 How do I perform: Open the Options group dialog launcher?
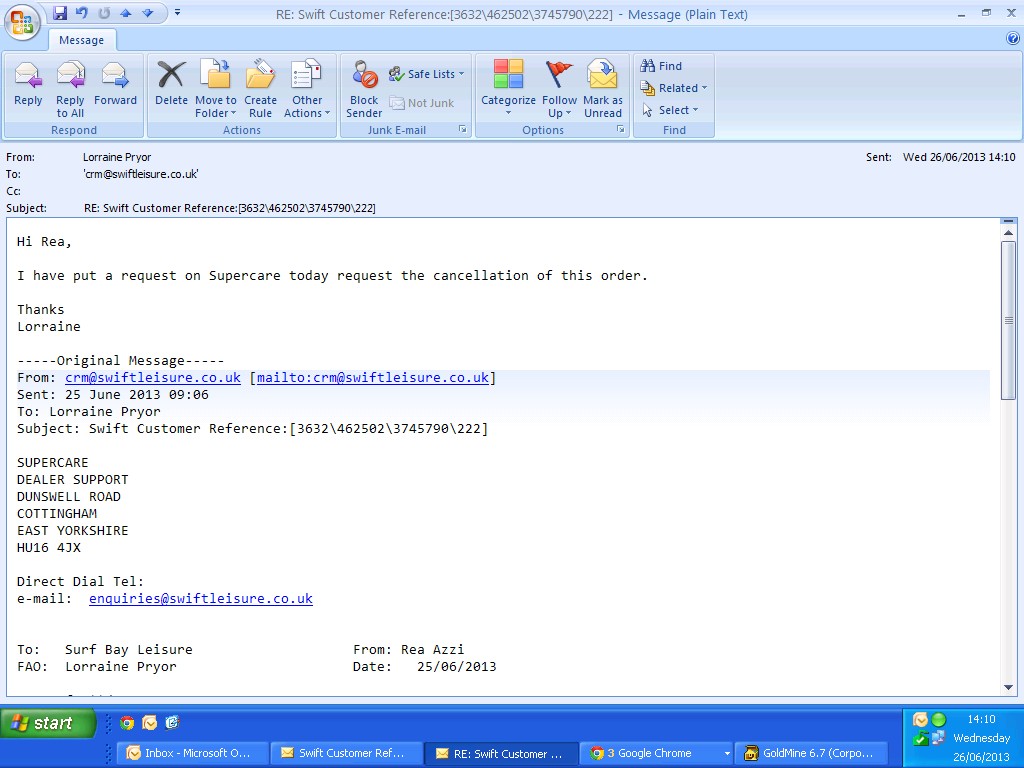(620, 129)
